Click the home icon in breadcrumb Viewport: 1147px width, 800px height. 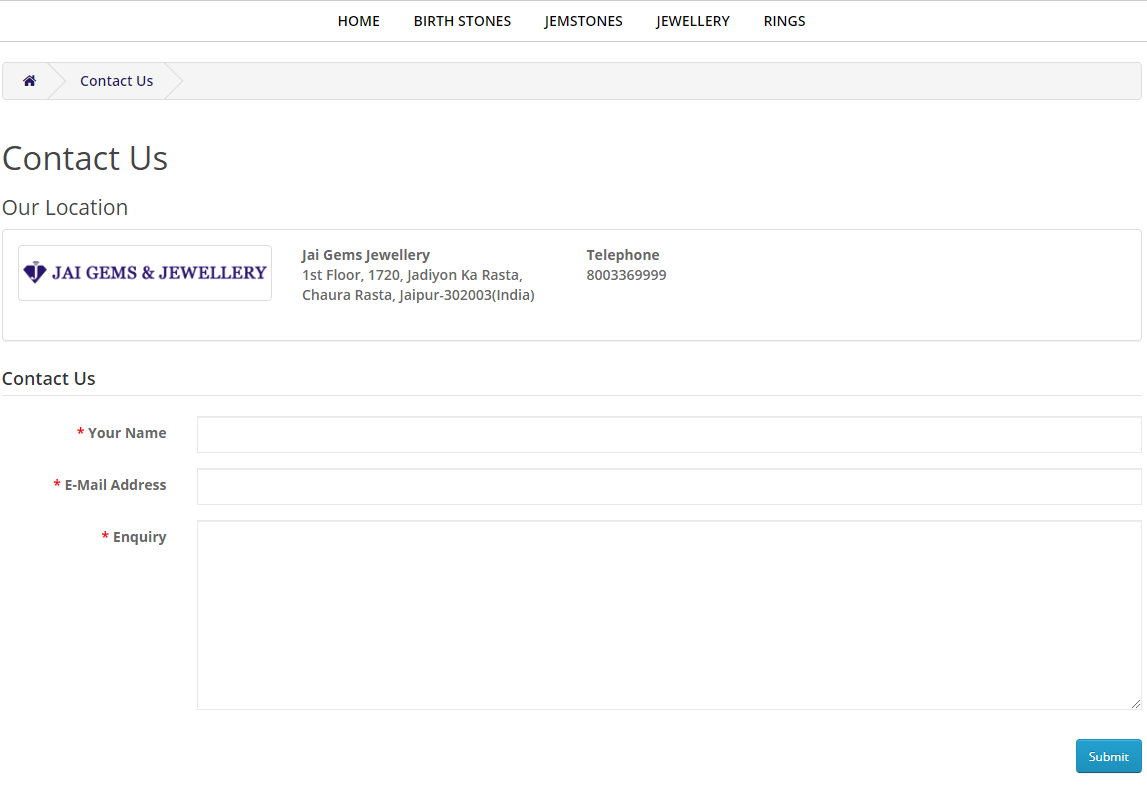(29, 81)
